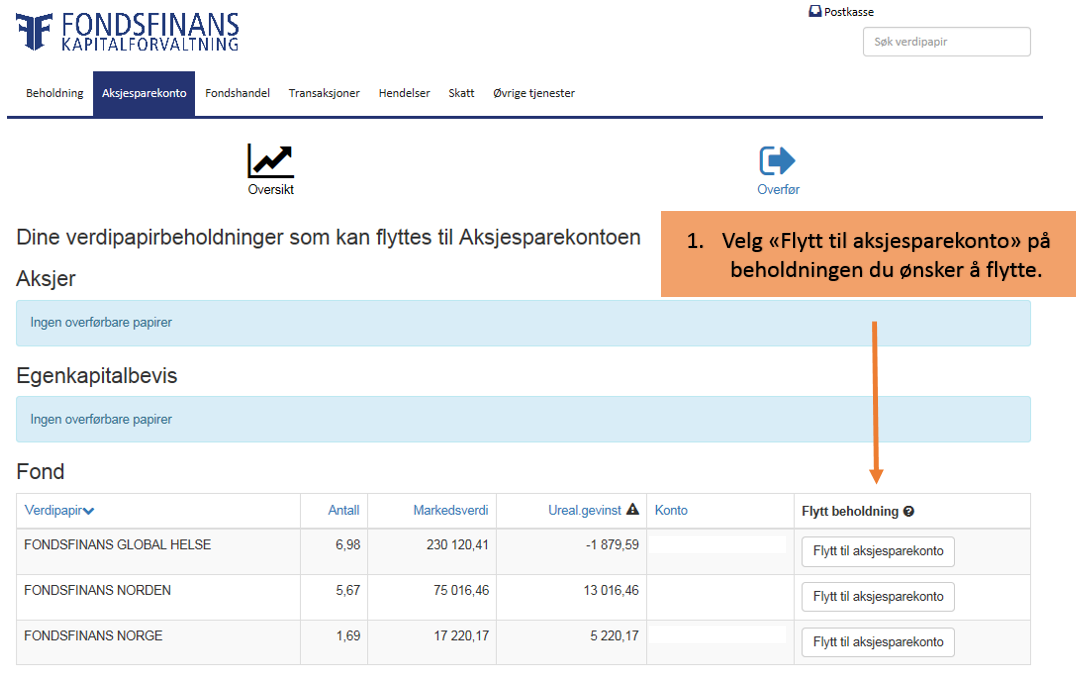
Task: Sort by the Antall column header
Action: pos(343,510)
